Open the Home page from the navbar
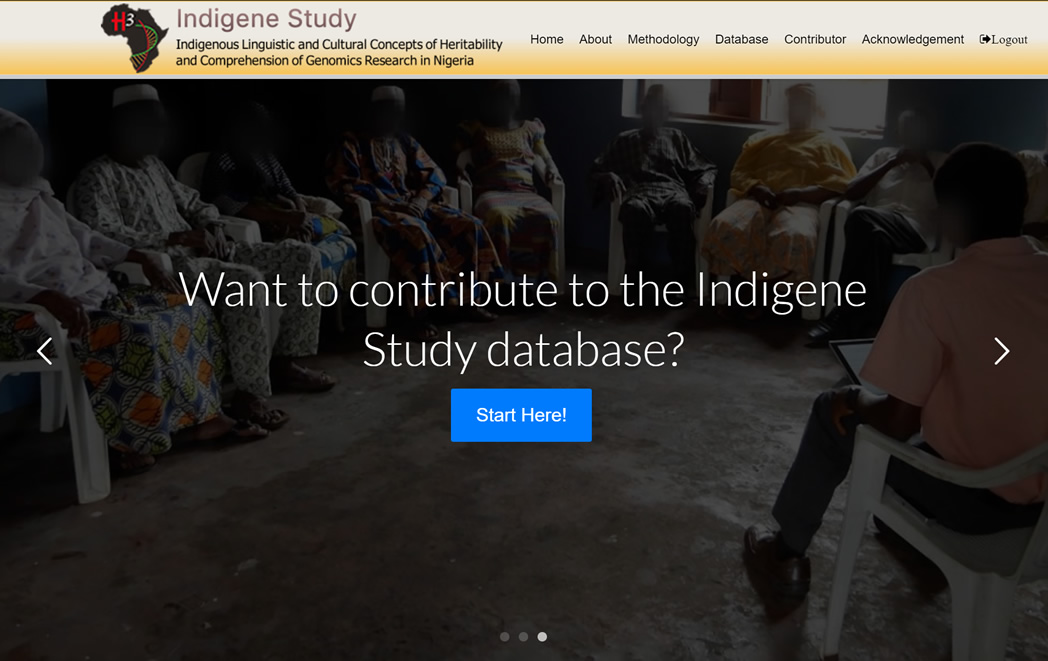The width and height of the screenshot is (1048, 661). click(x=546, y=39)
